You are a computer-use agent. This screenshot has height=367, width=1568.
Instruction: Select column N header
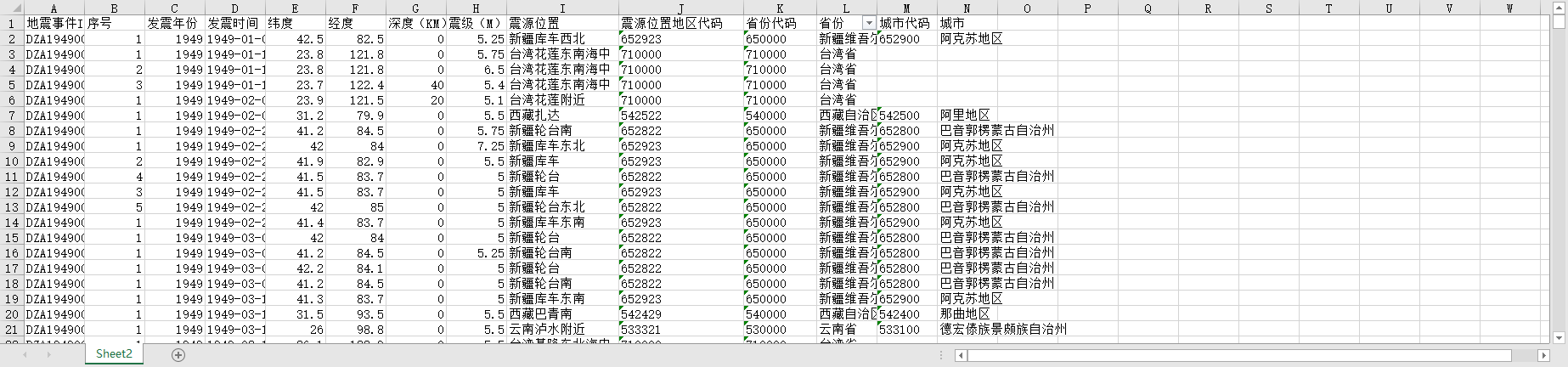(967, 8)
